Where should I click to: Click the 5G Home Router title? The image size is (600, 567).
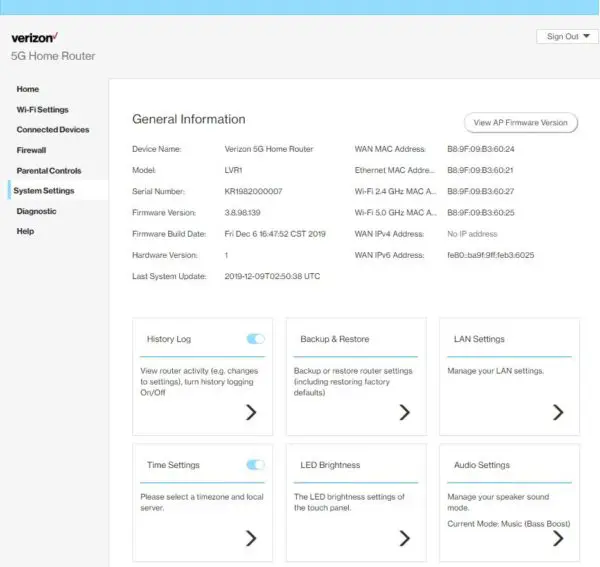coord(53,56)
